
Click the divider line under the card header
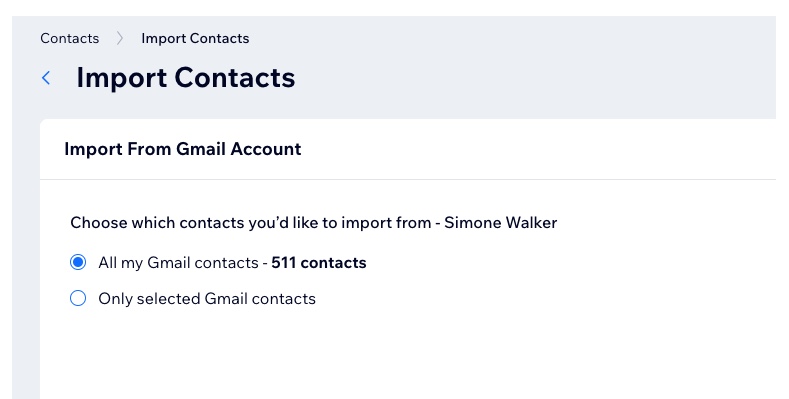[408, 179]
